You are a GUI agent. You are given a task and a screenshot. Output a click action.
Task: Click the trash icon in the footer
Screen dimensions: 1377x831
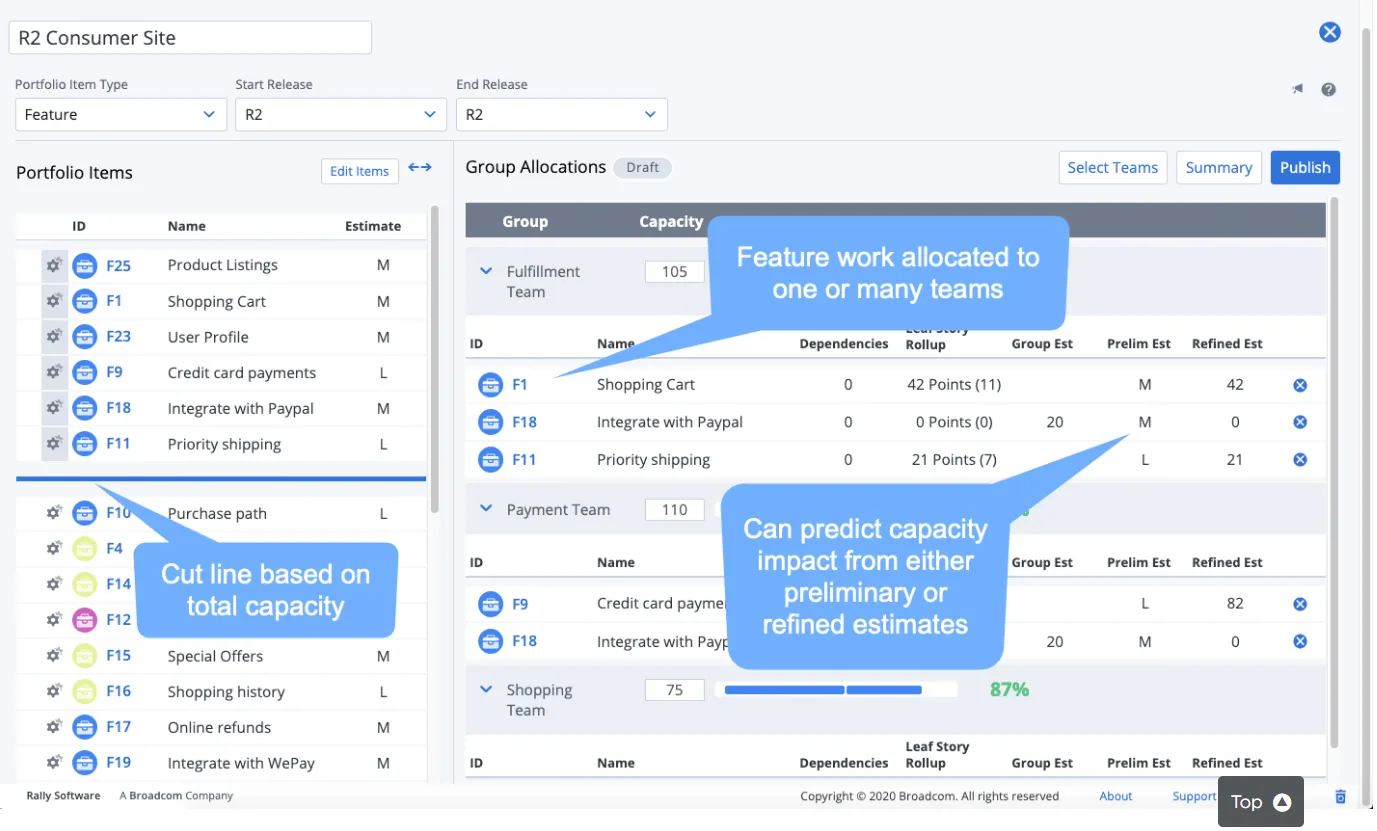click(x=1341, y=797)
